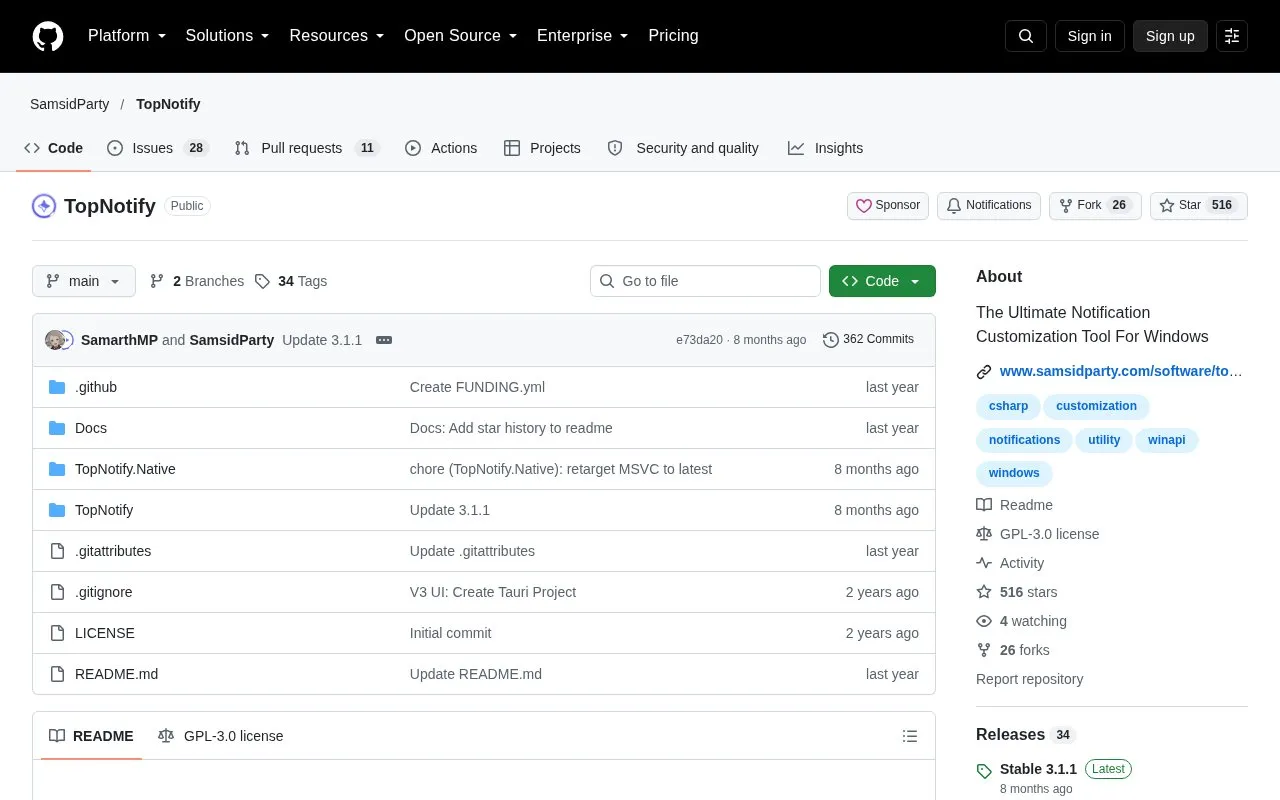
Task: Expand the Platform menu
Action: click(127, 36)
